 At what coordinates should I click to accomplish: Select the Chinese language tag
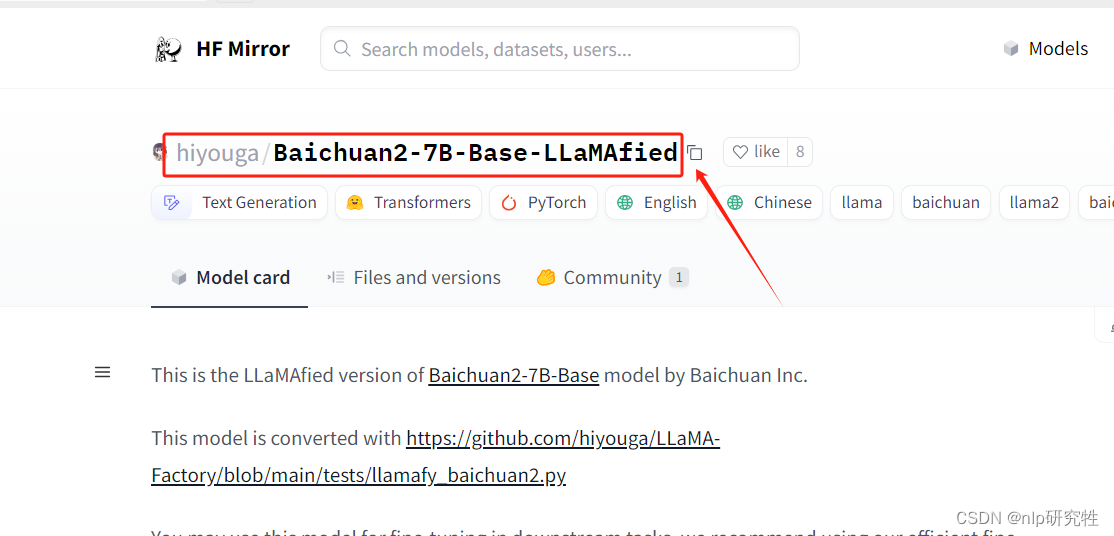(x=769, y=203)
